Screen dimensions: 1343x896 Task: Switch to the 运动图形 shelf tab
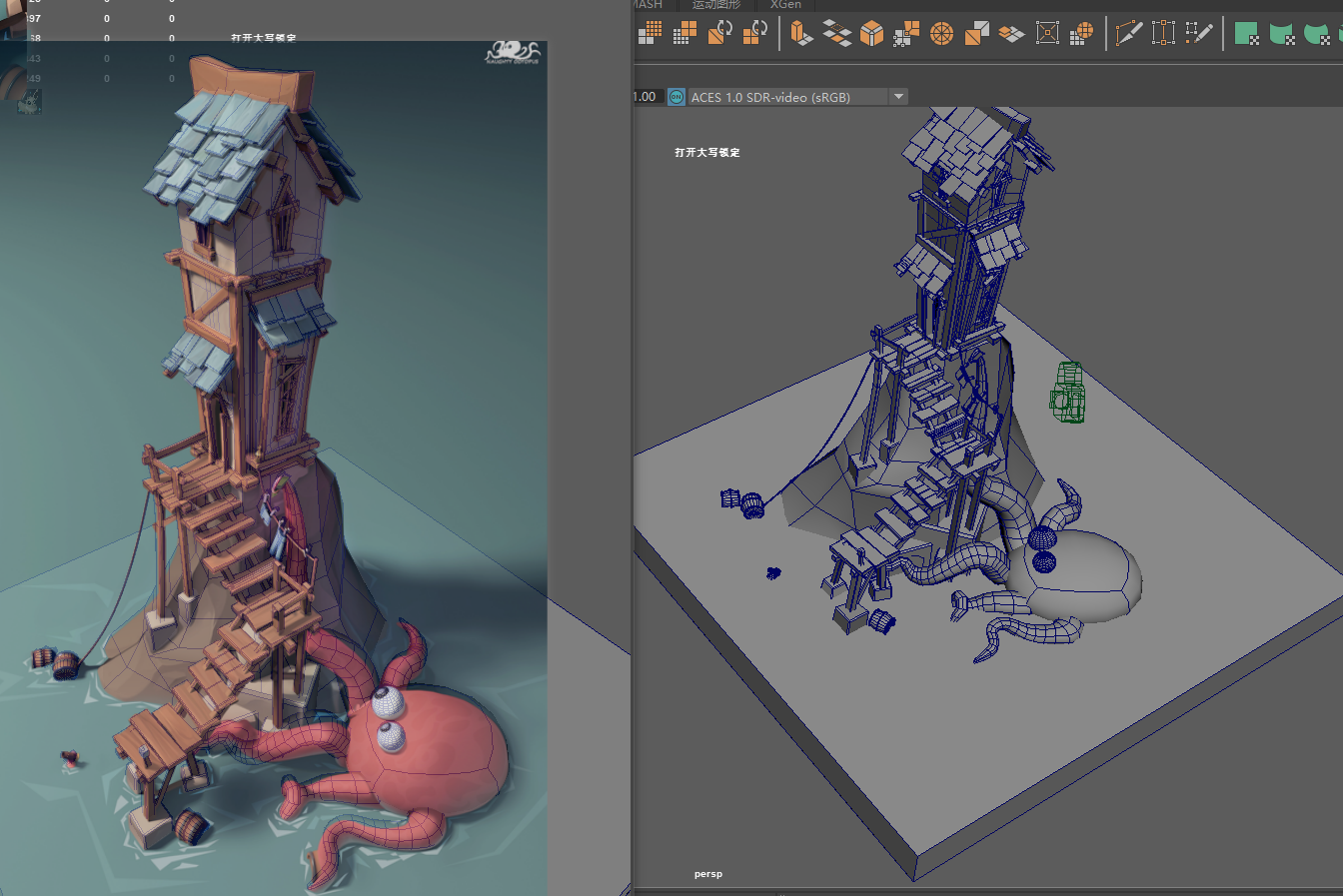[x=716, y=5]
